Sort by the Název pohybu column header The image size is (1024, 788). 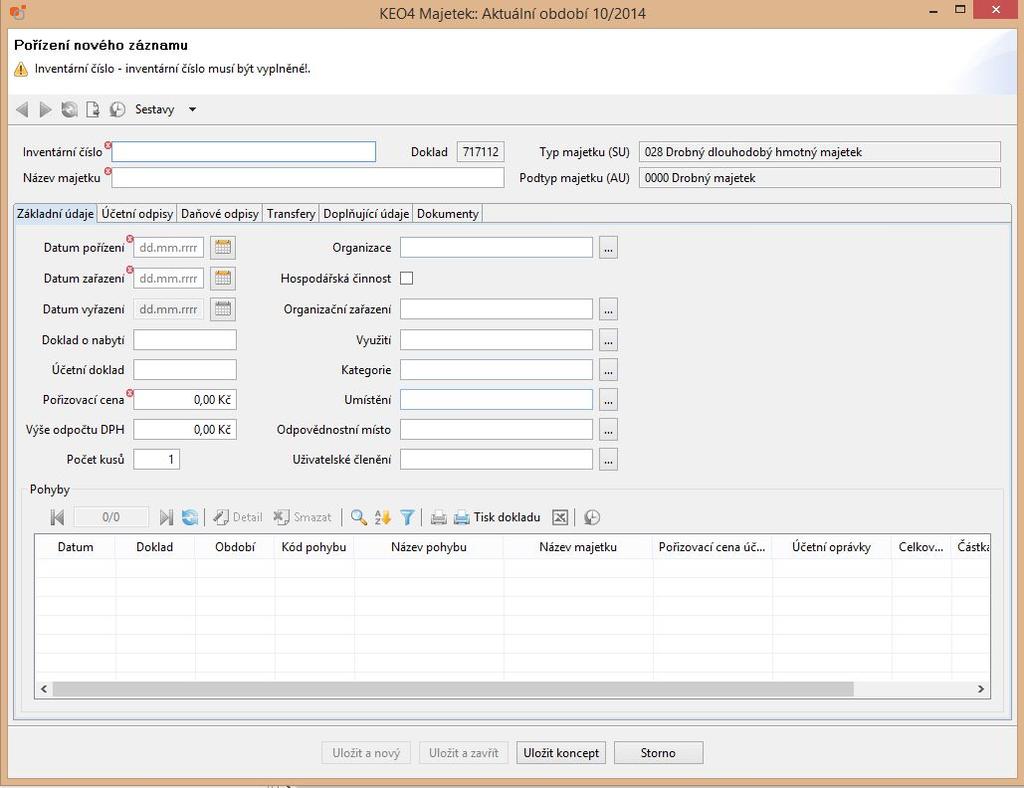pyautogui.click(x=428, y=547)
